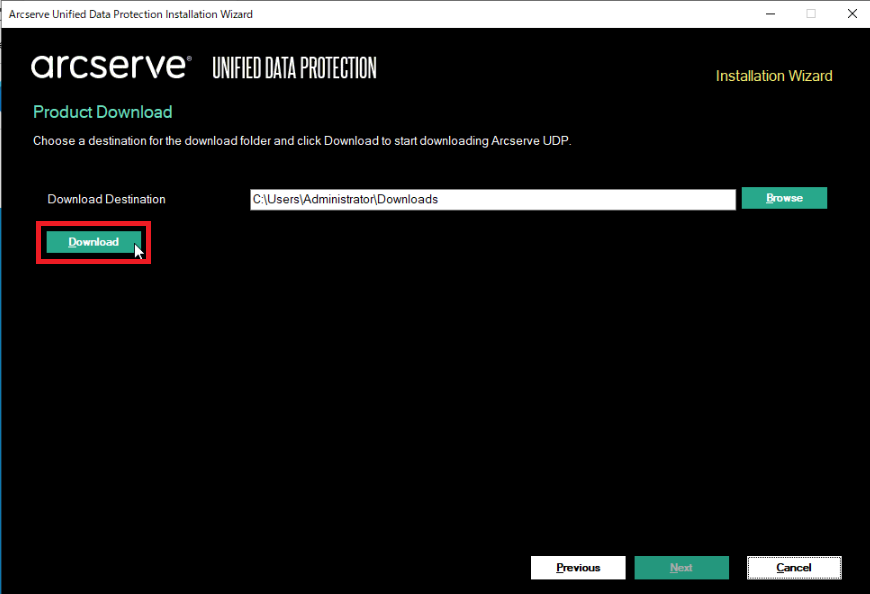Click the Download Destination path field
This screenshot has width=870, height=594.
coord(493,200)
